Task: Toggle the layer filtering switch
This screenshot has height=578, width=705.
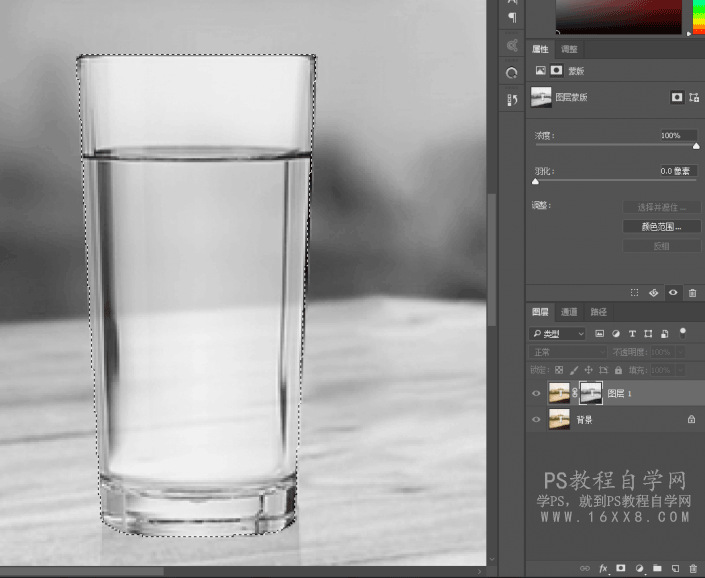Action: (x=683, y=333)
